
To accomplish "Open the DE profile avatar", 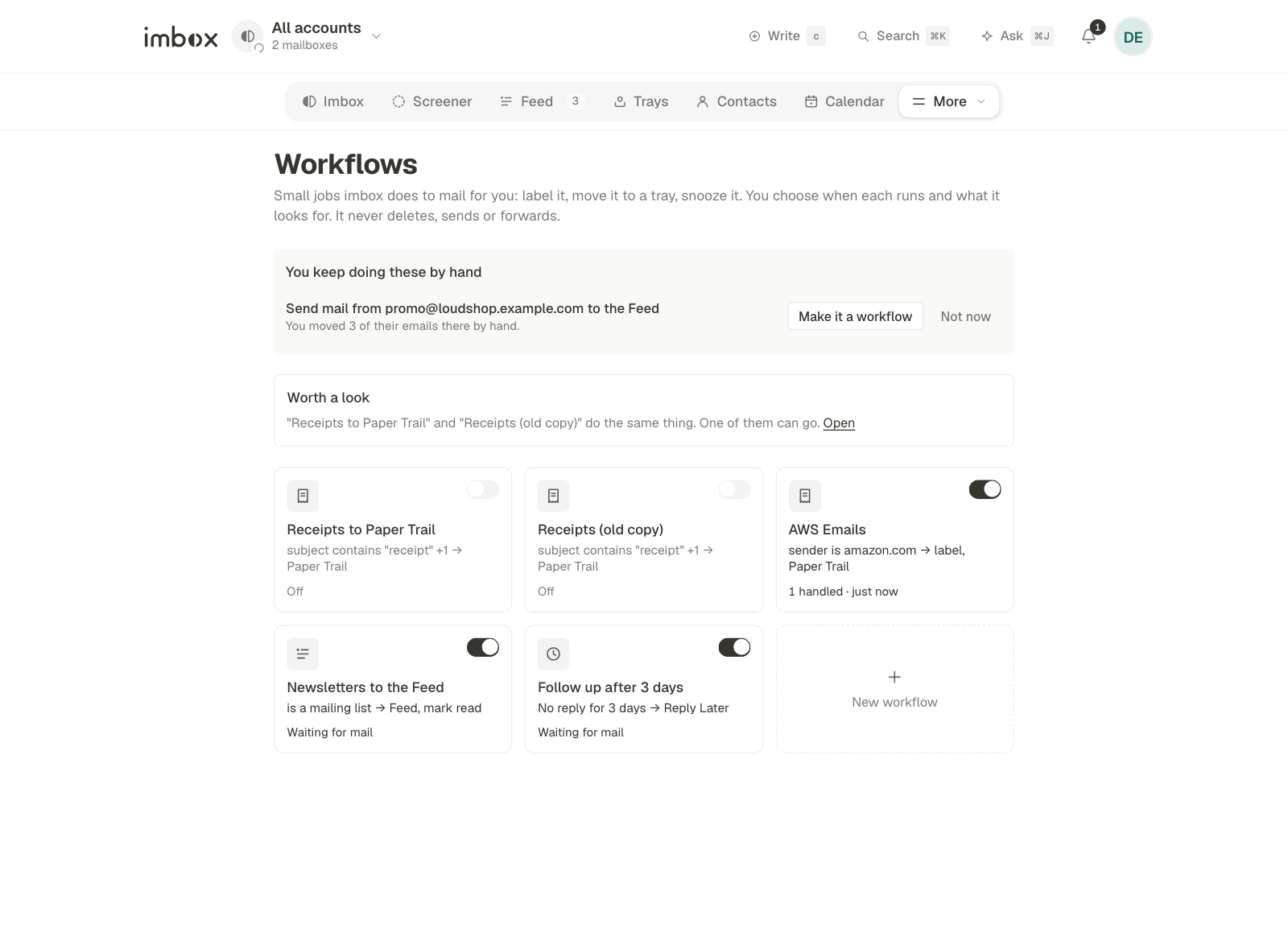I will (1133, 37).
